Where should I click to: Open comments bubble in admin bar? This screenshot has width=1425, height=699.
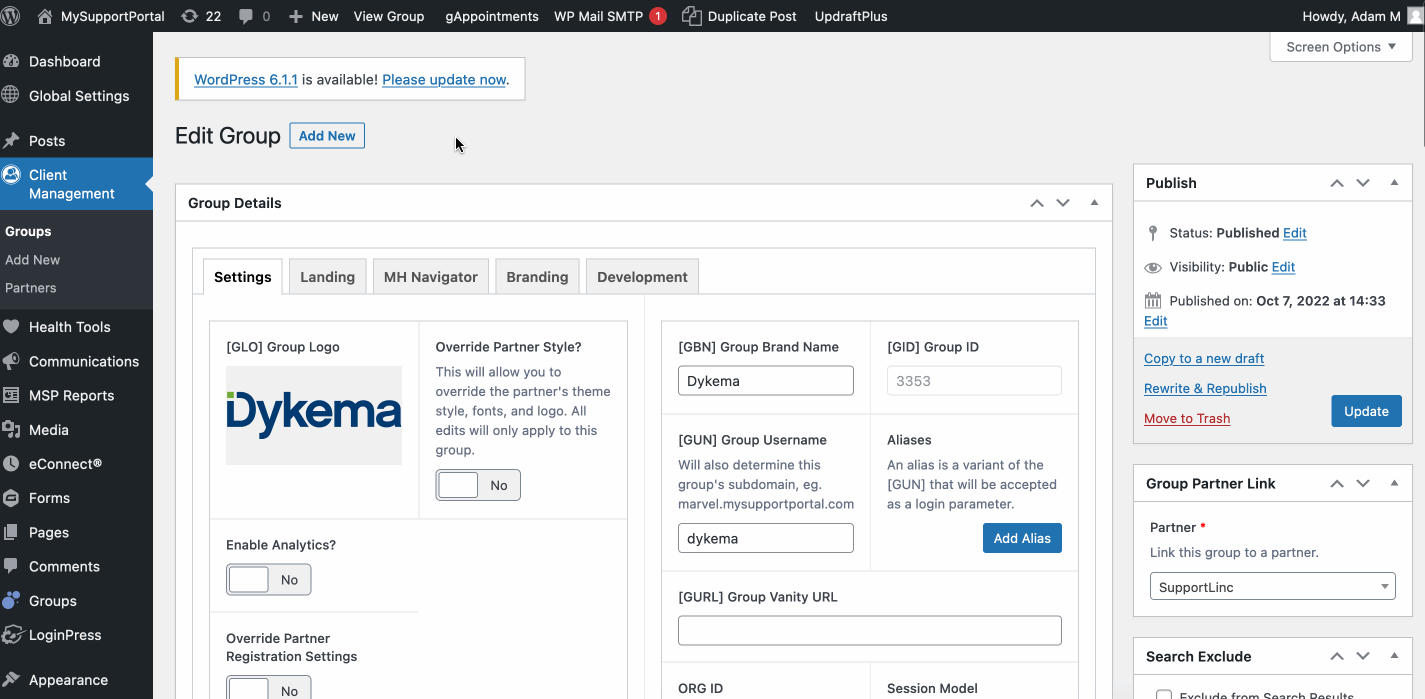pos(245,16)
